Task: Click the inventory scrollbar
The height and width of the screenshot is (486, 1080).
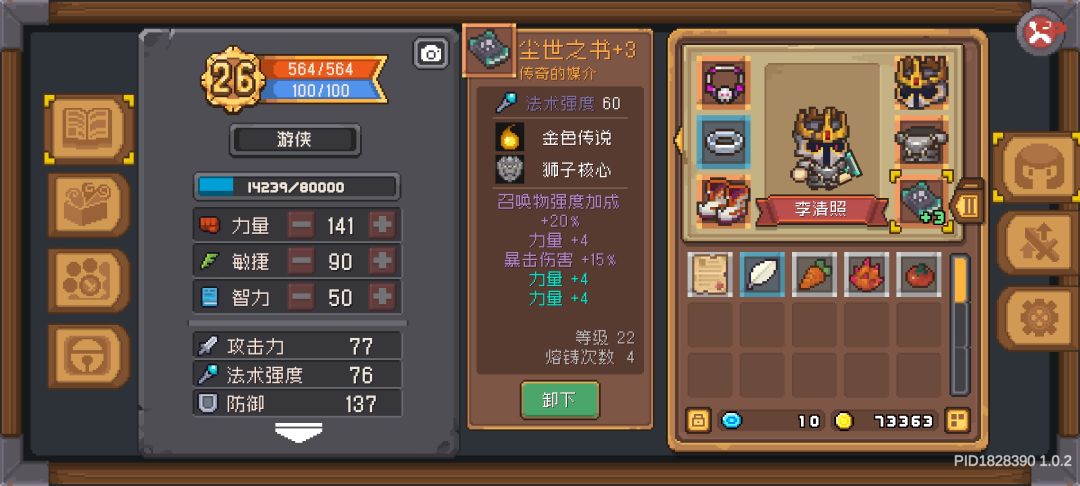Action: point(960,325)
